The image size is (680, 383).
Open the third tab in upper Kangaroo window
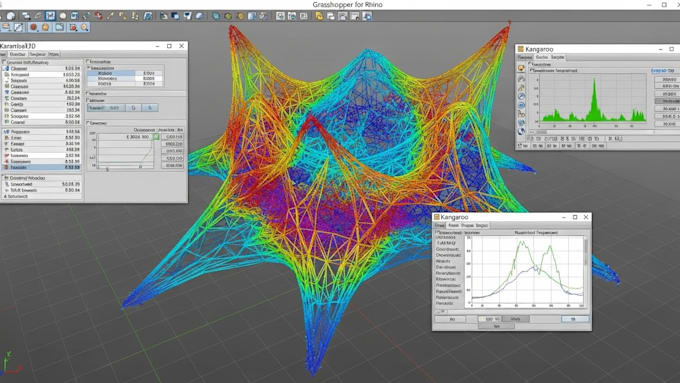(558, 57)
